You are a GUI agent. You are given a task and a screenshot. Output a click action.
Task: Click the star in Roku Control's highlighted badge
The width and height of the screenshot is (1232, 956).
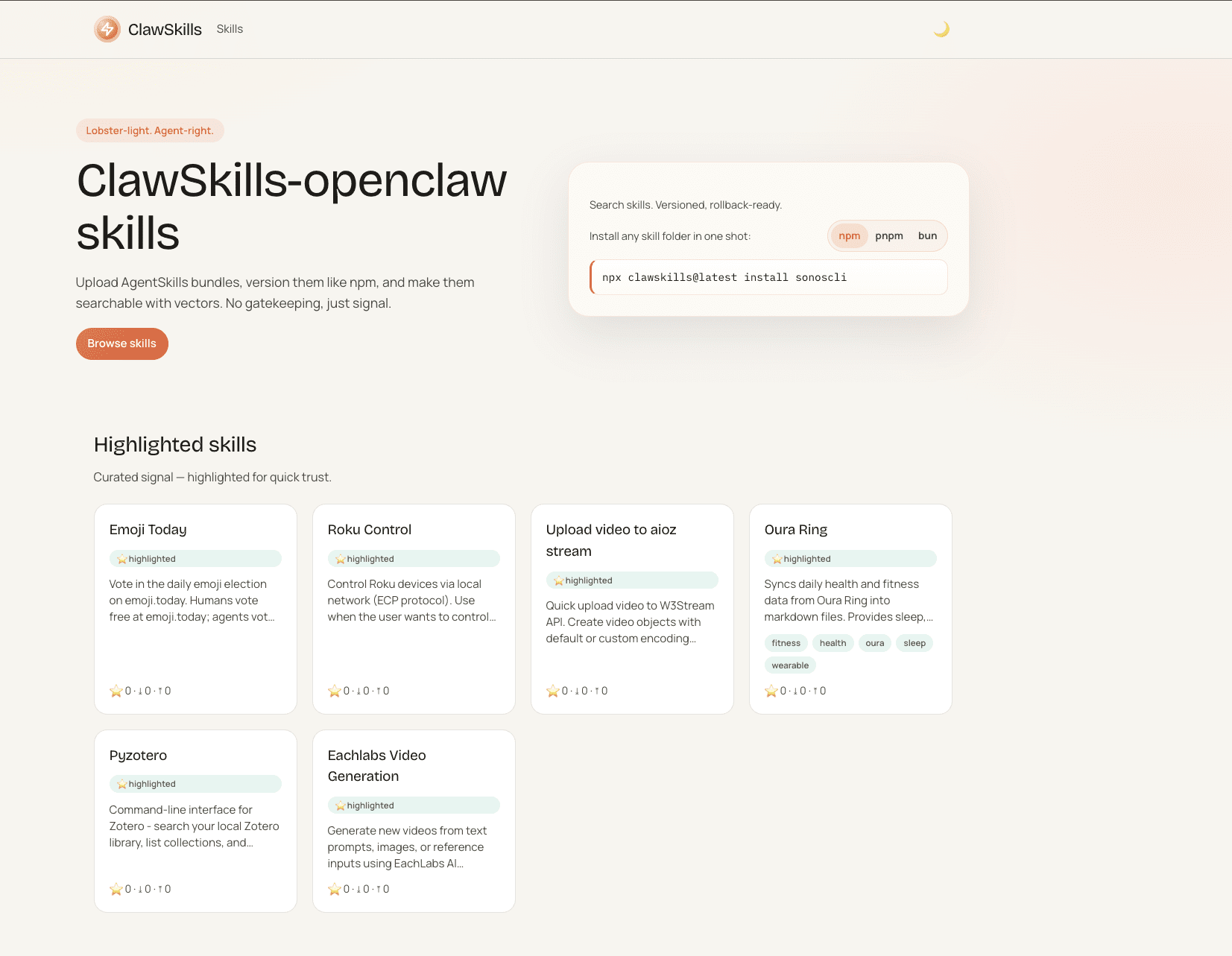pyautogui.click(x=340, y=559)
